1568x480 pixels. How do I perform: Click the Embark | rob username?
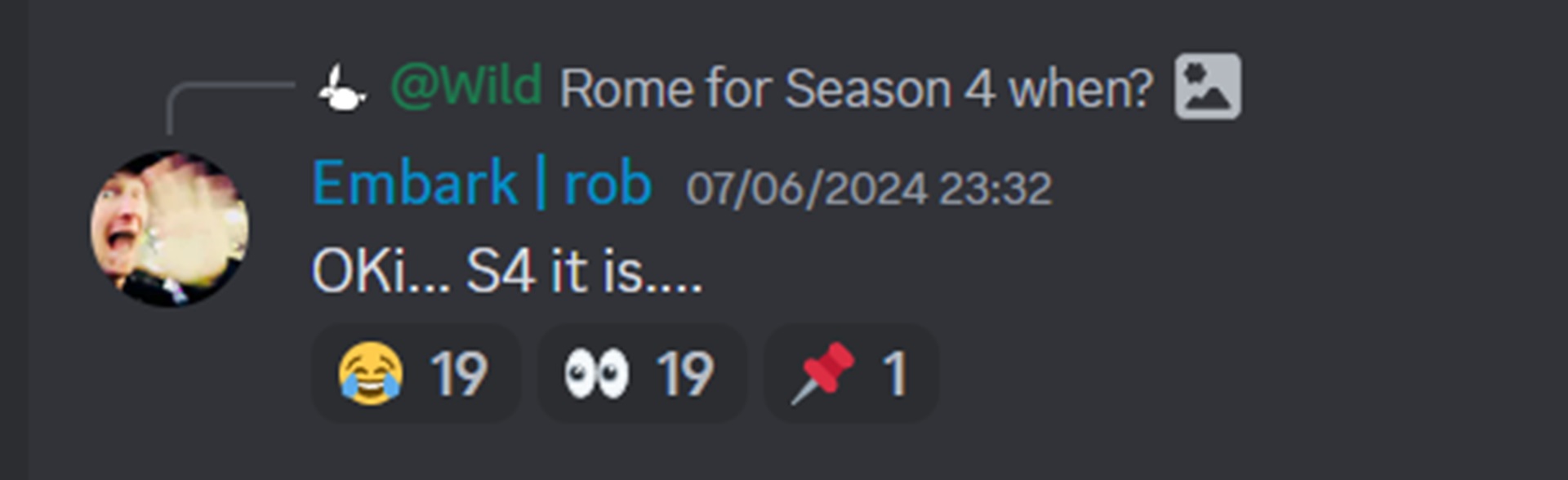[482, 183]
